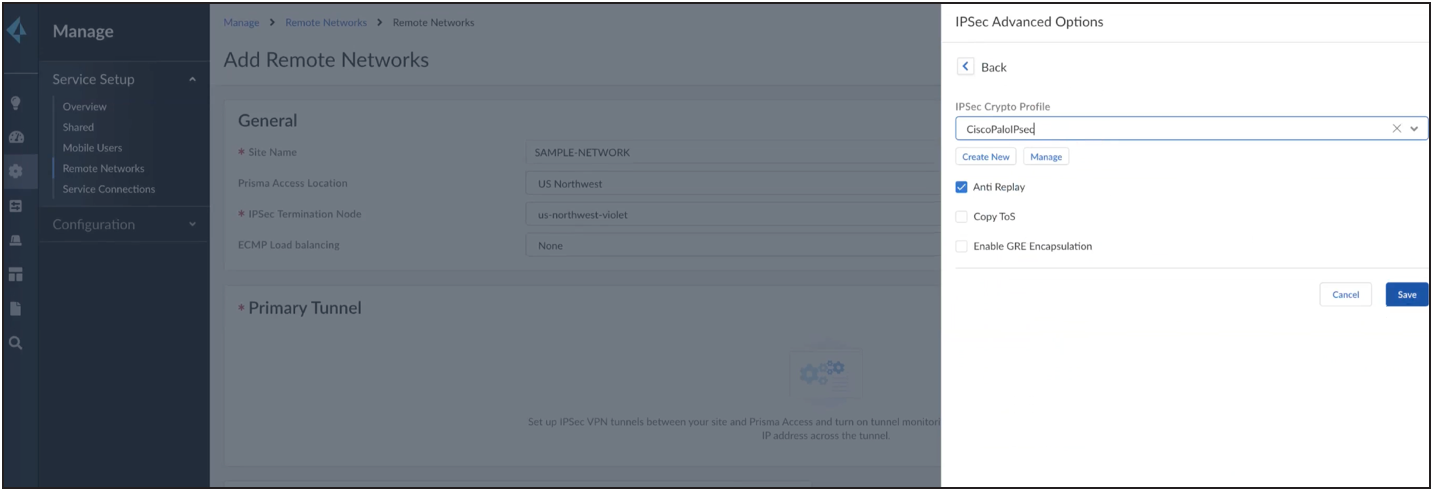This screenshot has width=1433, height=491.
Task: Select Remote Networks in sidebar
Action: point(103,169)
